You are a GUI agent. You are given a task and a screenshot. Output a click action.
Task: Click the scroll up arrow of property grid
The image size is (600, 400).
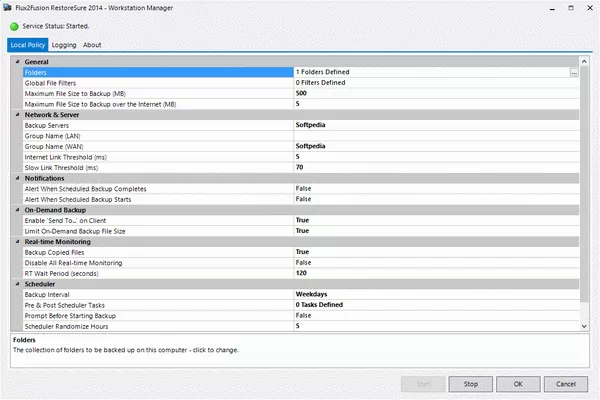[584, 61]
